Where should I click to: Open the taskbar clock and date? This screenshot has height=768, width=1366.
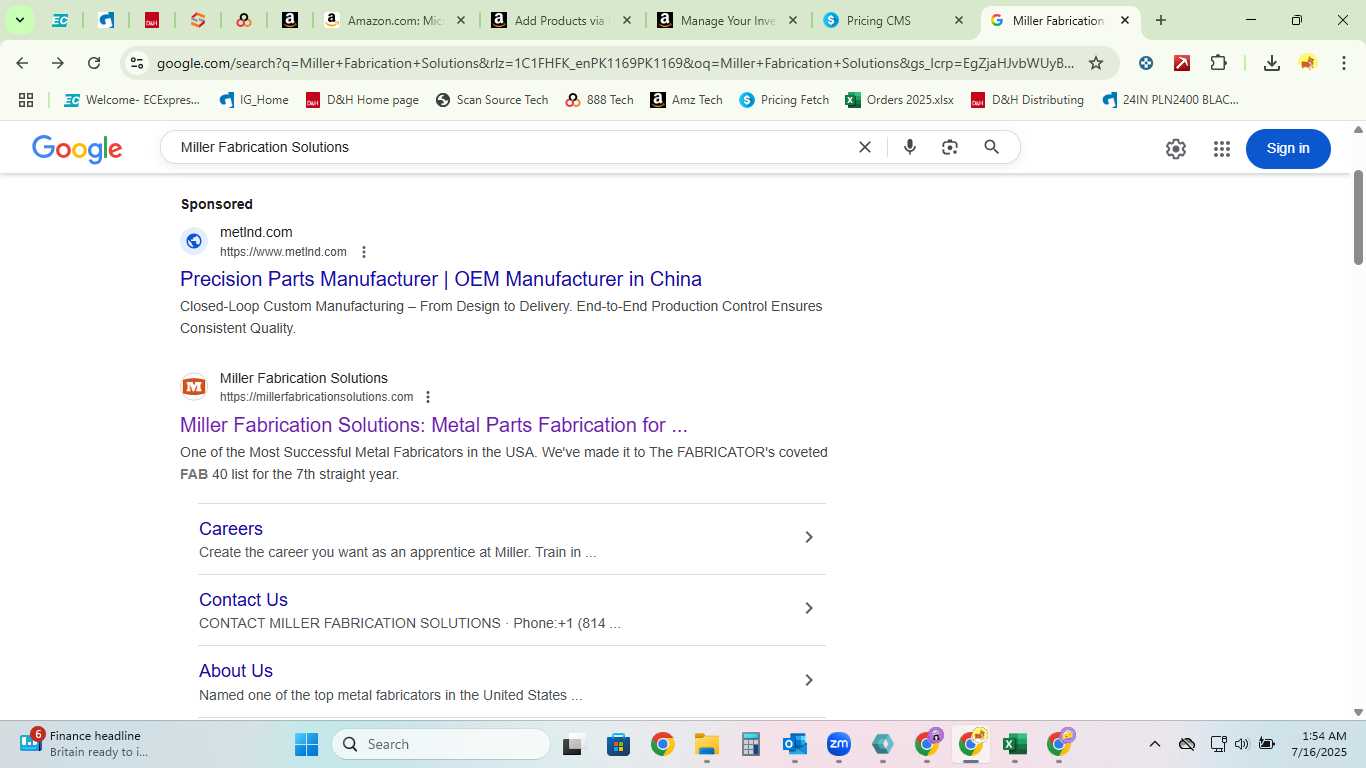pyautogui.click(x=1319, y=744)
